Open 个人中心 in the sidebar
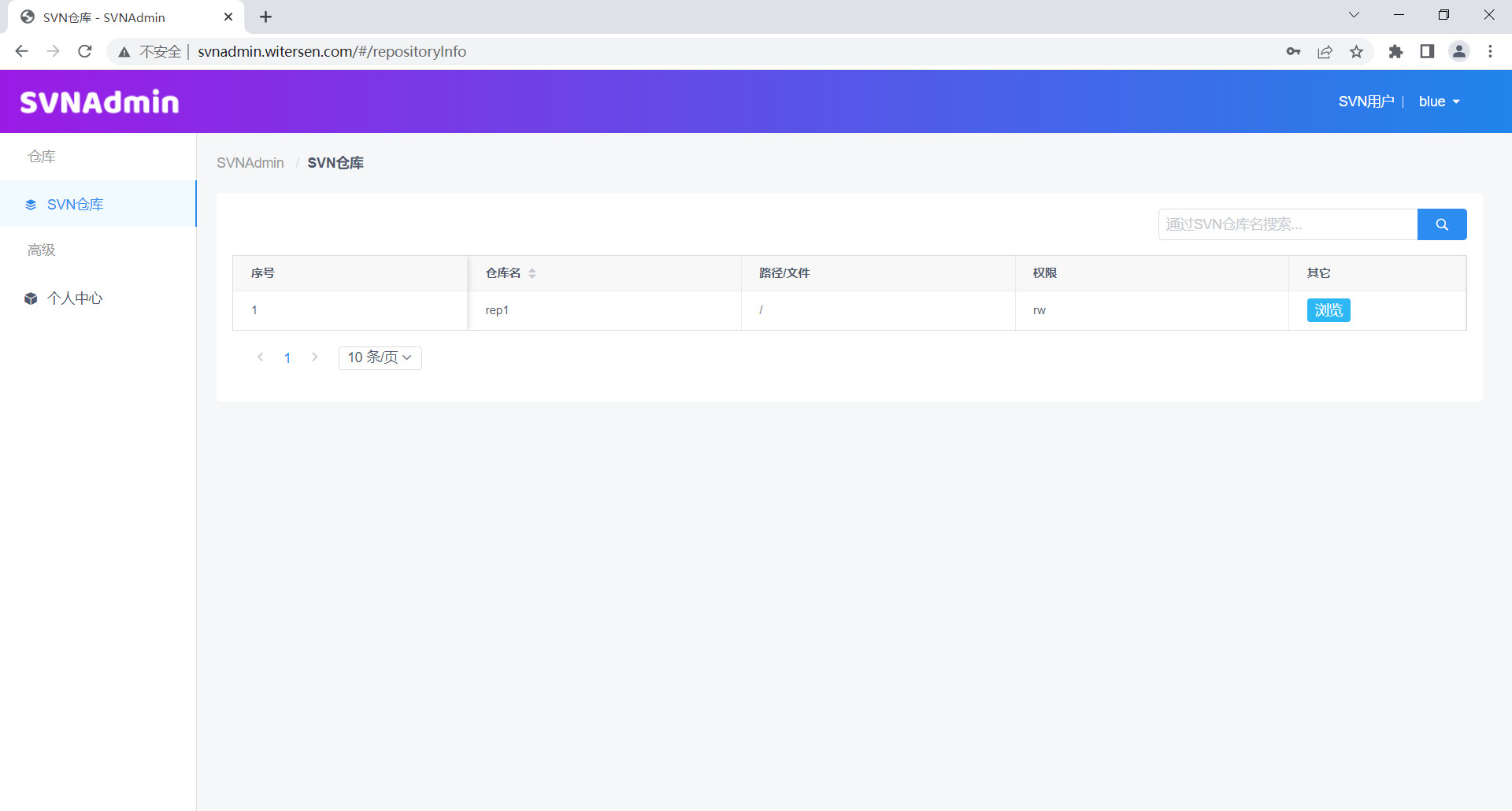Image resolution: width=1512 pixels, height=811 pixels. (x=75, y=298)
